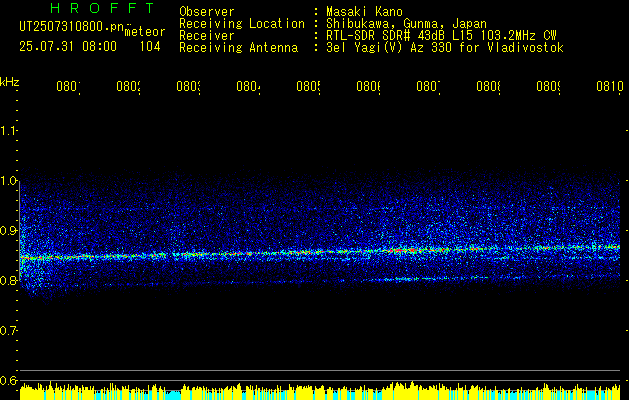Click the 0.7 frequency axis label
Viewport: 629px width, 400px height.
8,331
